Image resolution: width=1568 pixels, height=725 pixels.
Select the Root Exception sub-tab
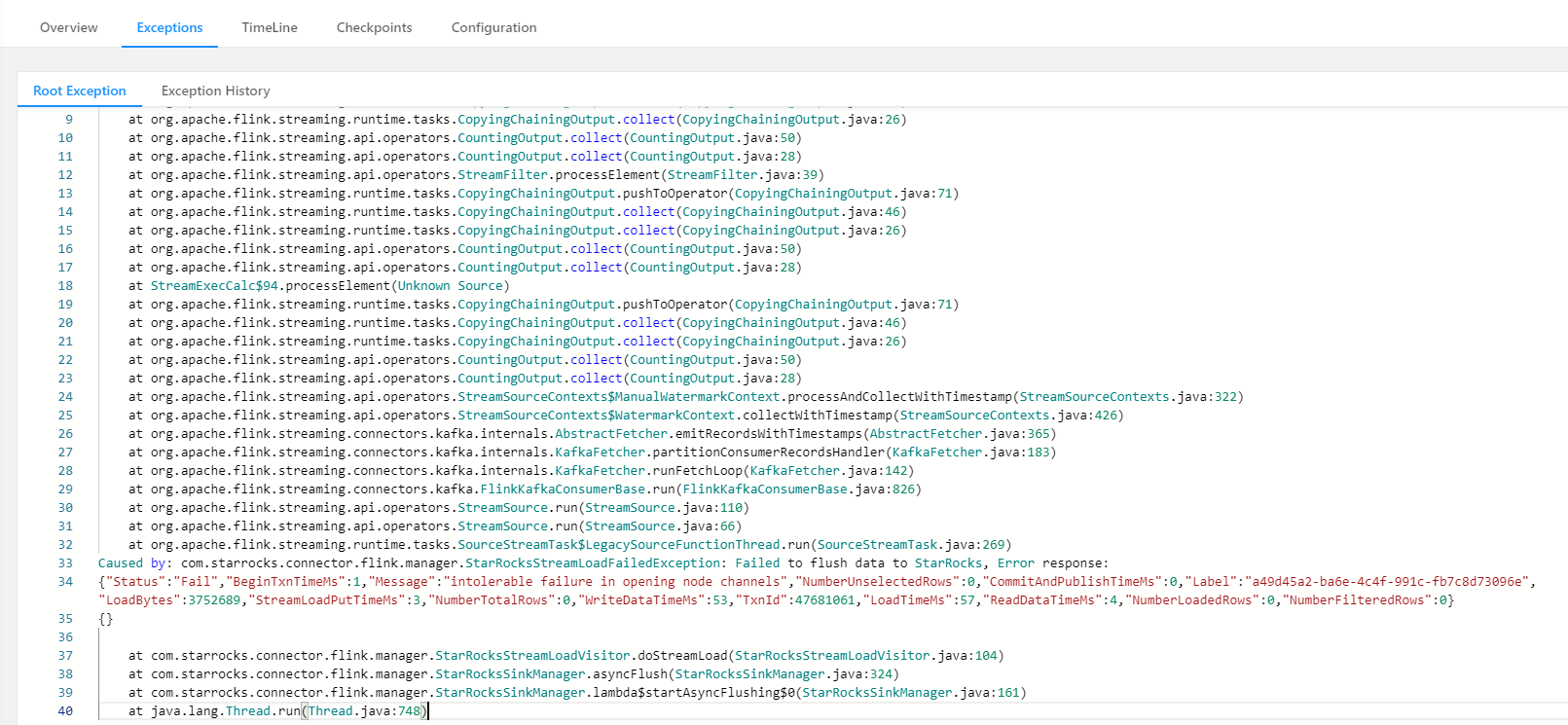tap(80, 91)
